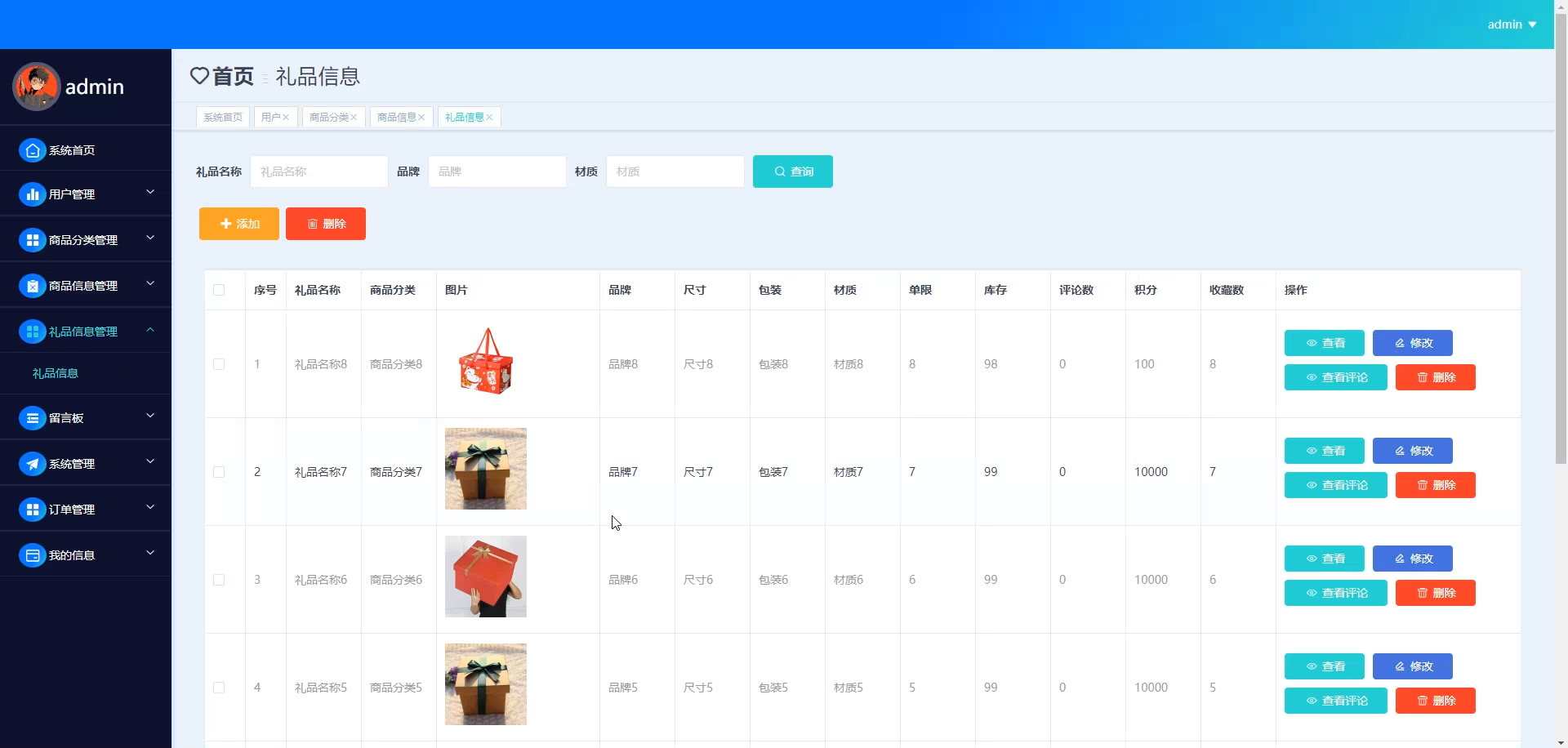Expand the 订单管理 menu chevron
Screen dimensions: 1568x748
(x=150, y=508)
